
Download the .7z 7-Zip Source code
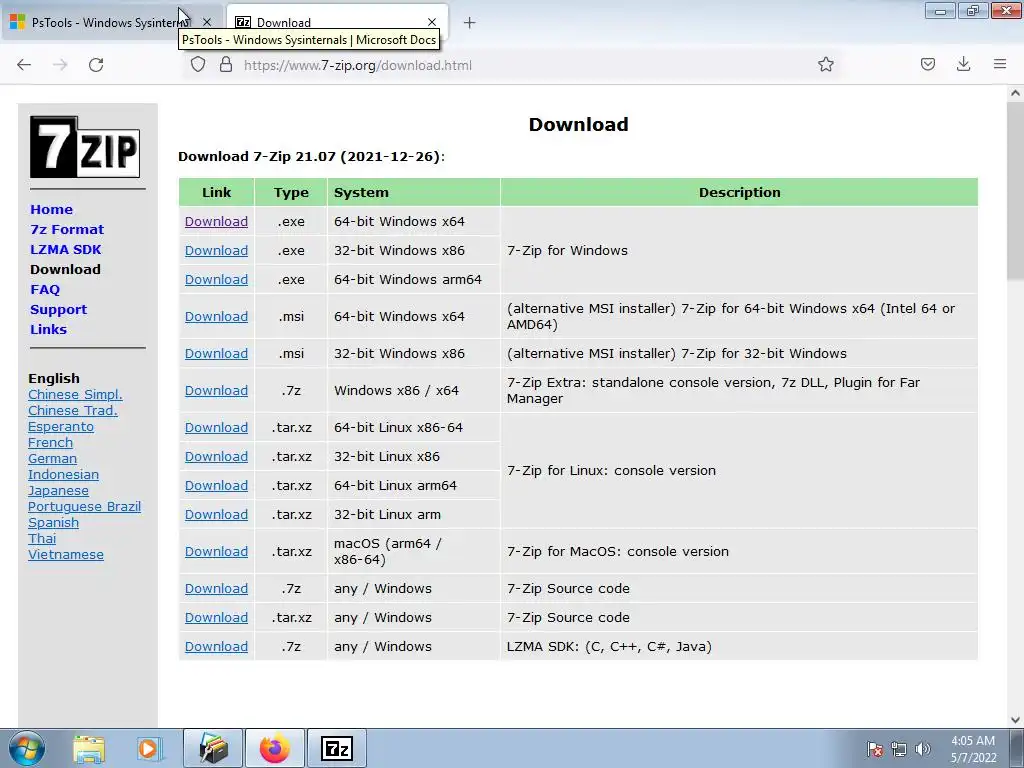tap(216, 588)
